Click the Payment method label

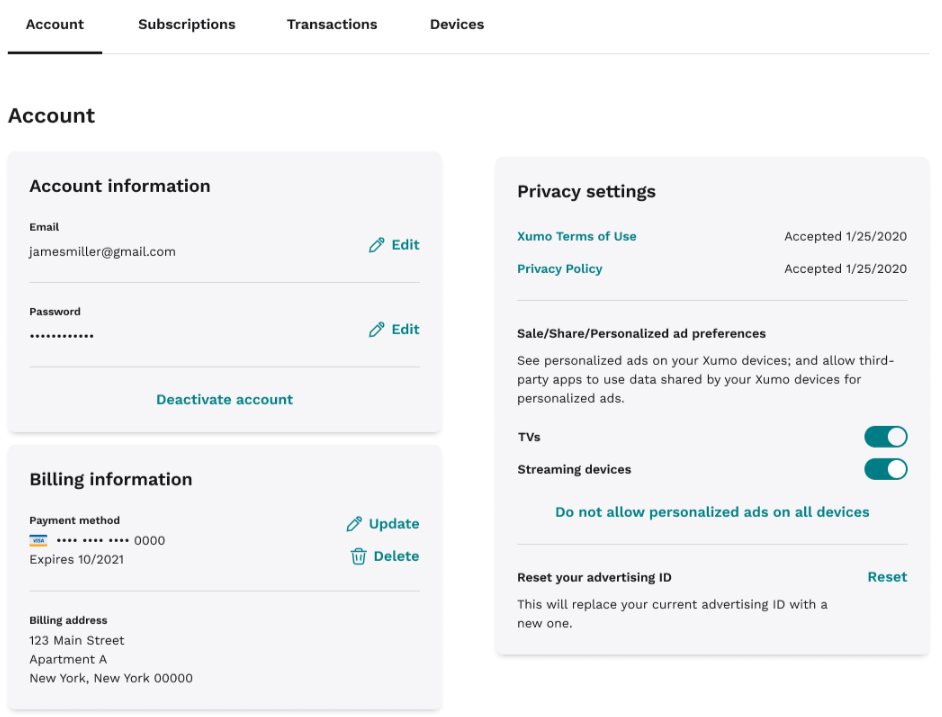pos(74,520)
